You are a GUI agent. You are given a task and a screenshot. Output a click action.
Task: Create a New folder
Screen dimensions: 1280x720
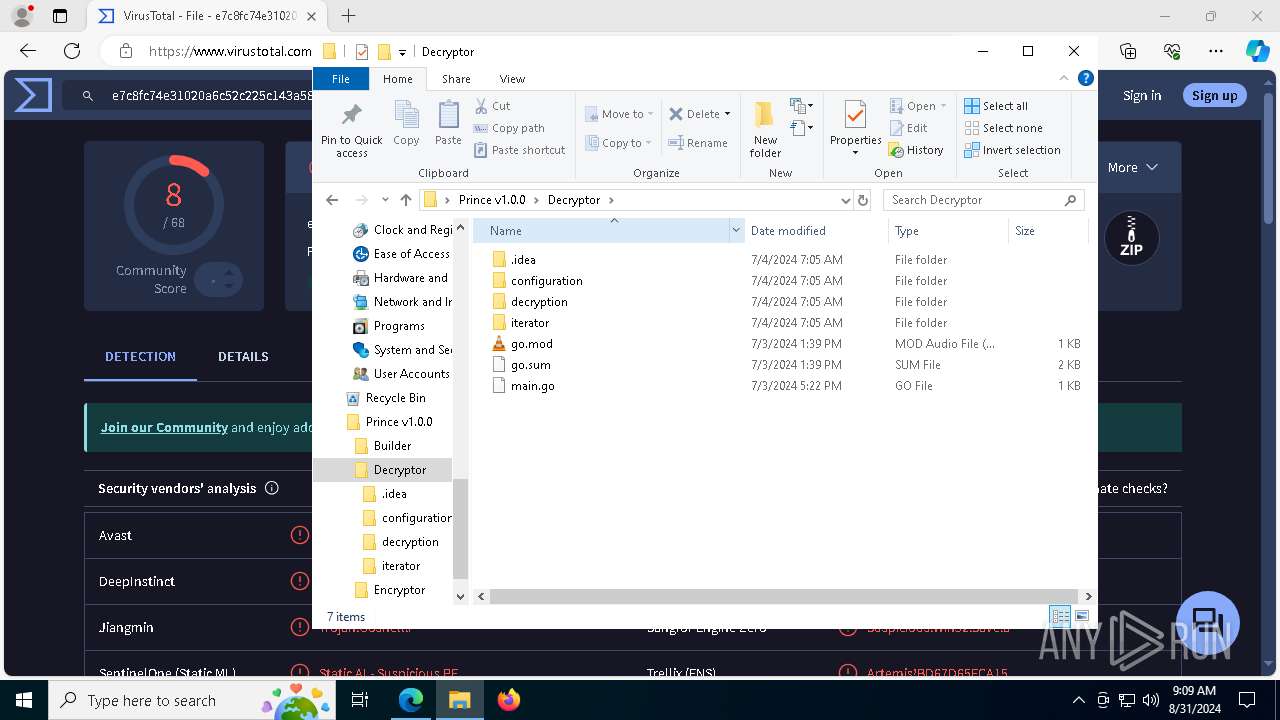[x=765, y=129]
